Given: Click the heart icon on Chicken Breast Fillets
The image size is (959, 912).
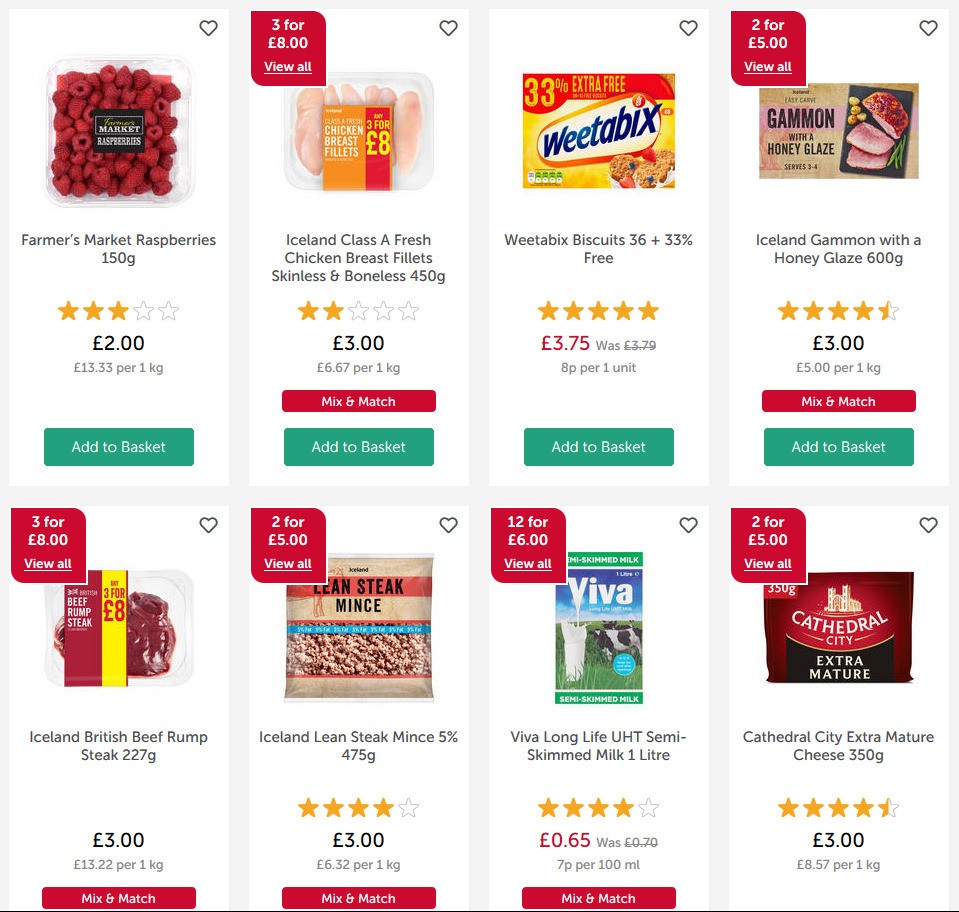Looking at the screenshot, I should click(x=448, y=28).
